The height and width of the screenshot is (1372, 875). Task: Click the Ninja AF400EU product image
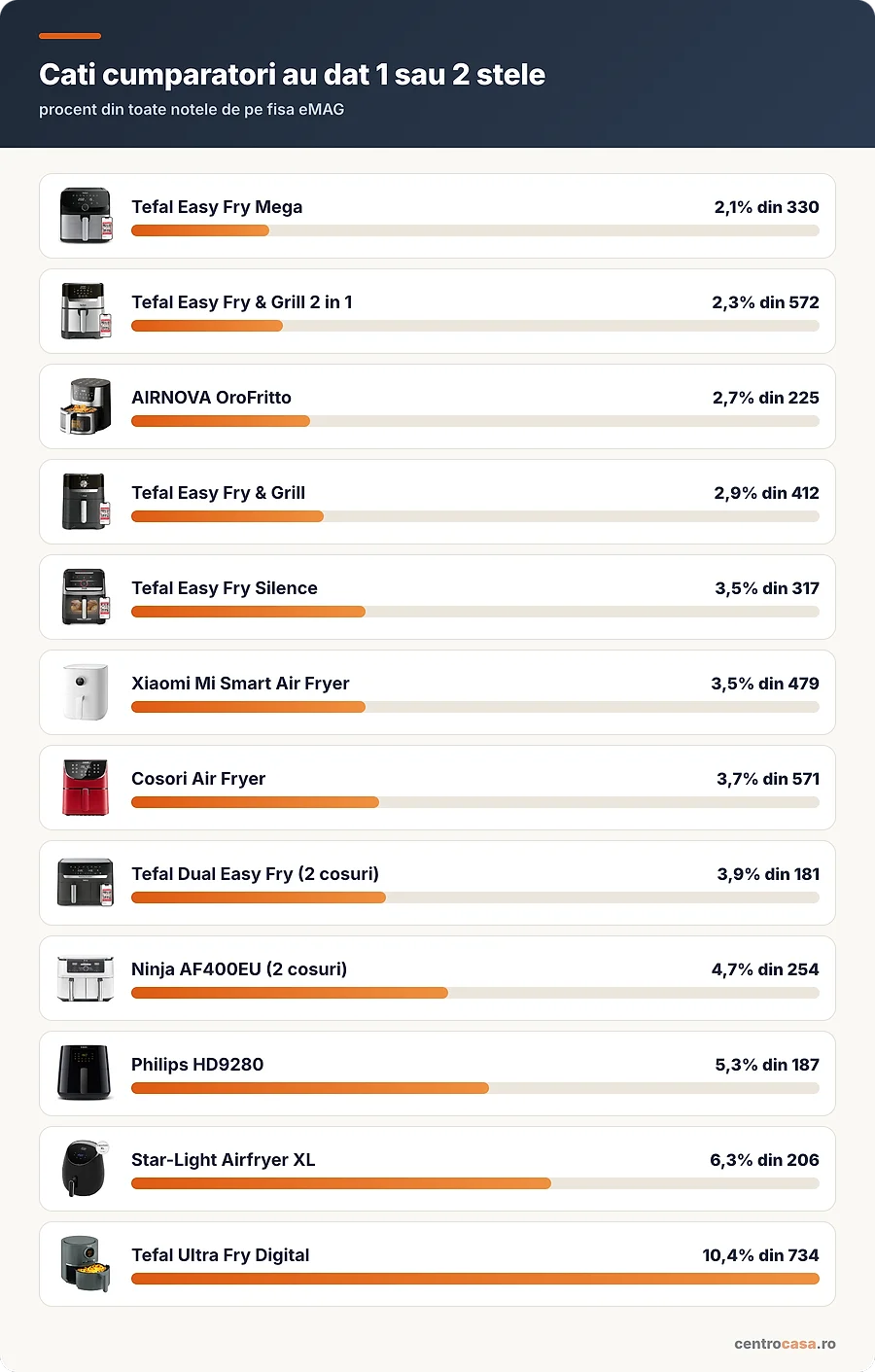coord(86,978)
